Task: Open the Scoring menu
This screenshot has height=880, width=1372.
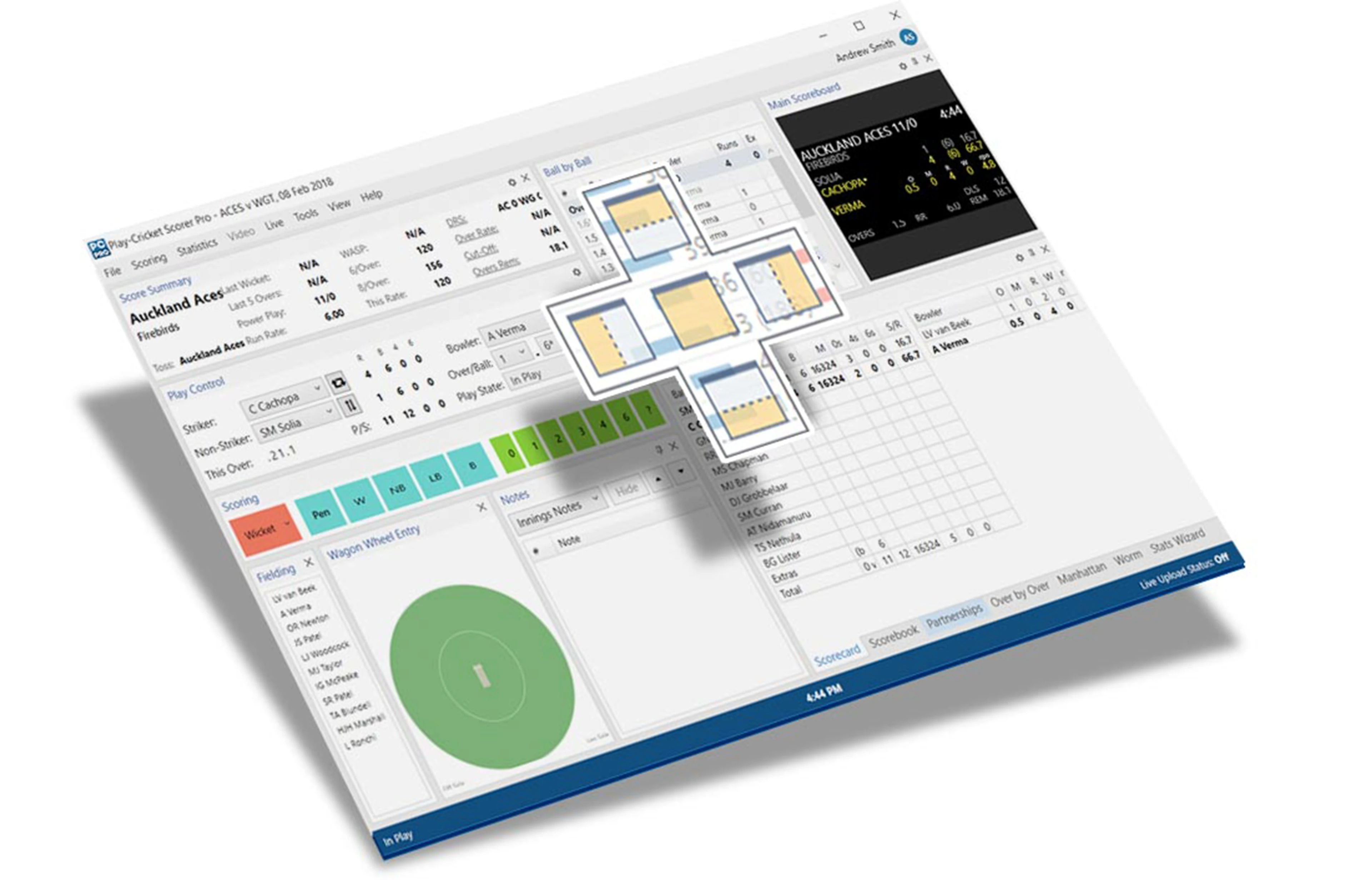Action: pos(149,262)
